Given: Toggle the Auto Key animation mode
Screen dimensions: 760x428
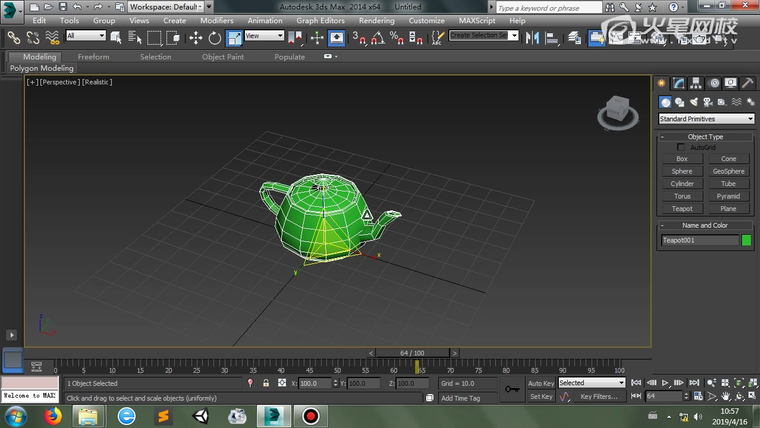Looking at the screenshot, I should (x=541, y=383).
